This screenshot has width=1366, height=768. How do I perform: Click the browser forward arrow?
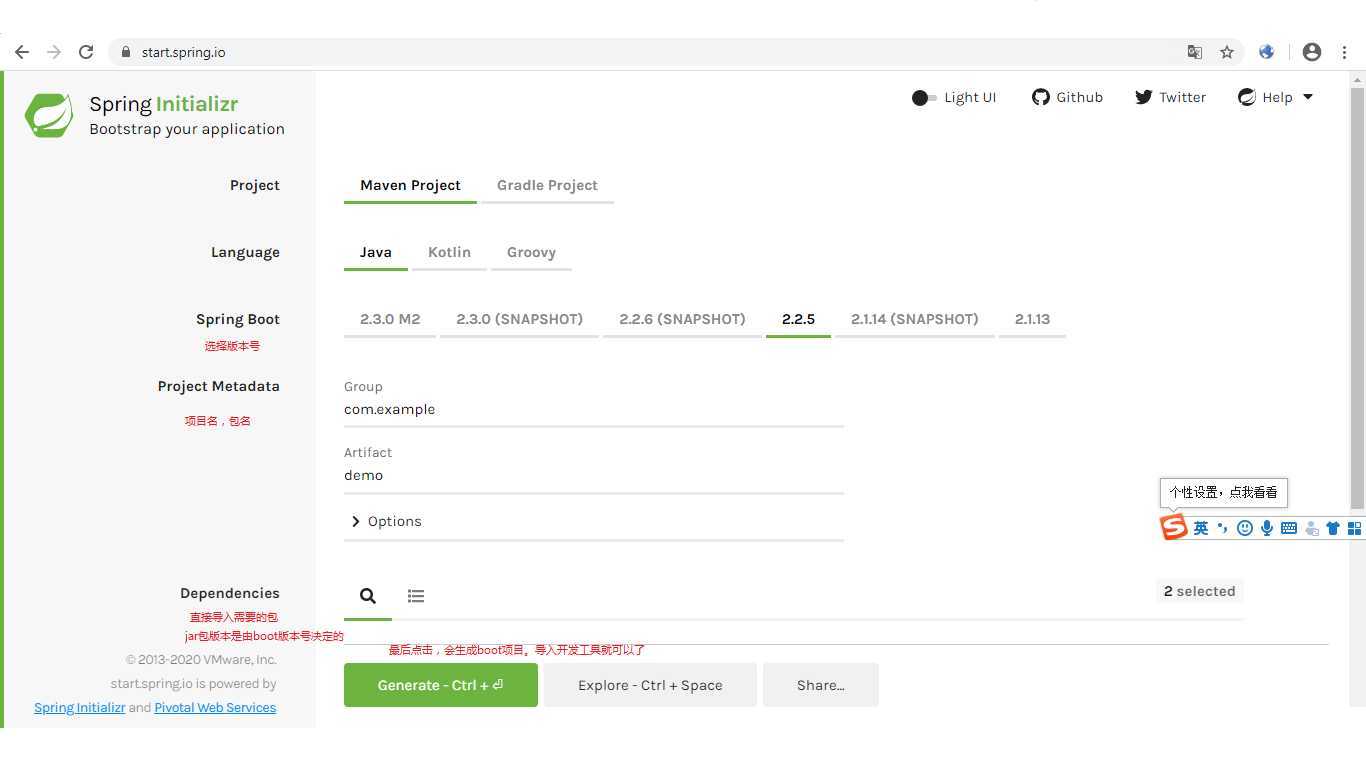point(54,52)
